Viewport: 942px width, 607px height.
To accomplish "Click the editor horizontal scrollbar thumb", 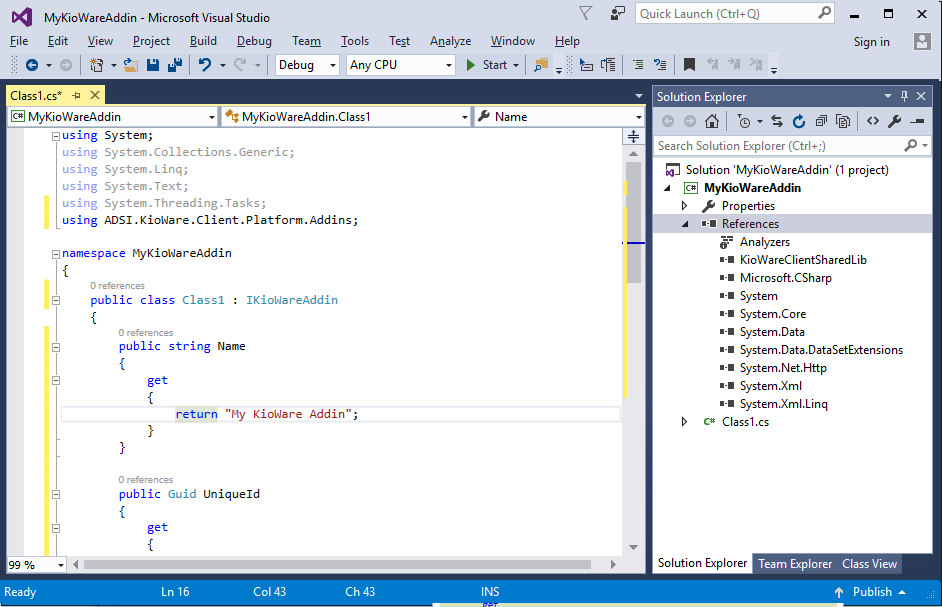I will click(x=338, y=565).
